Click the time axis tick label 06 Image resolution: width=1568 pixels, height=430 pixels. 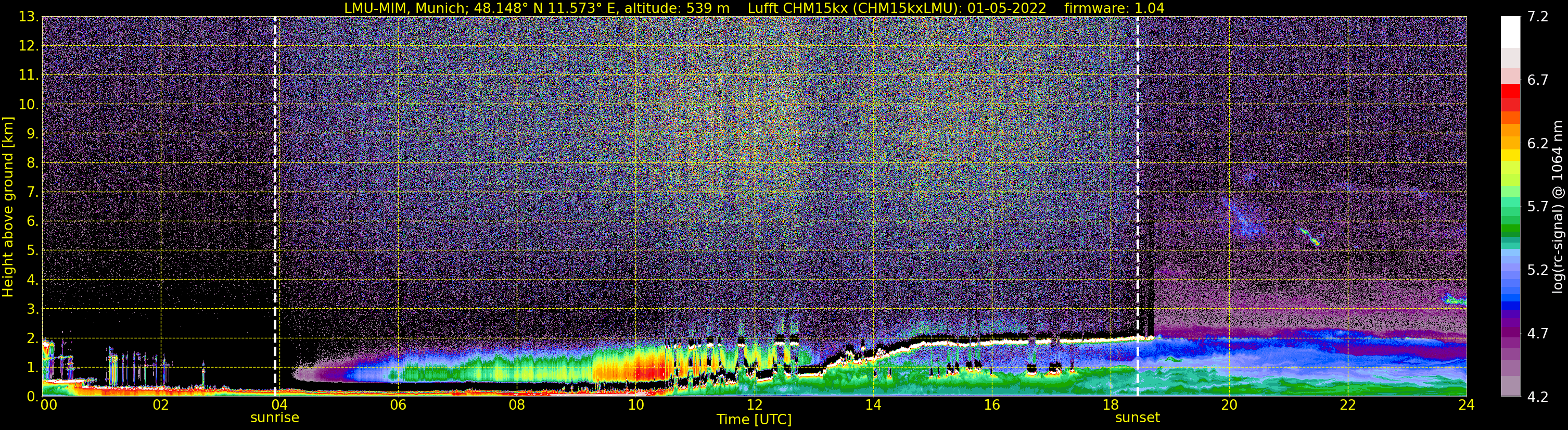(398, 405)
